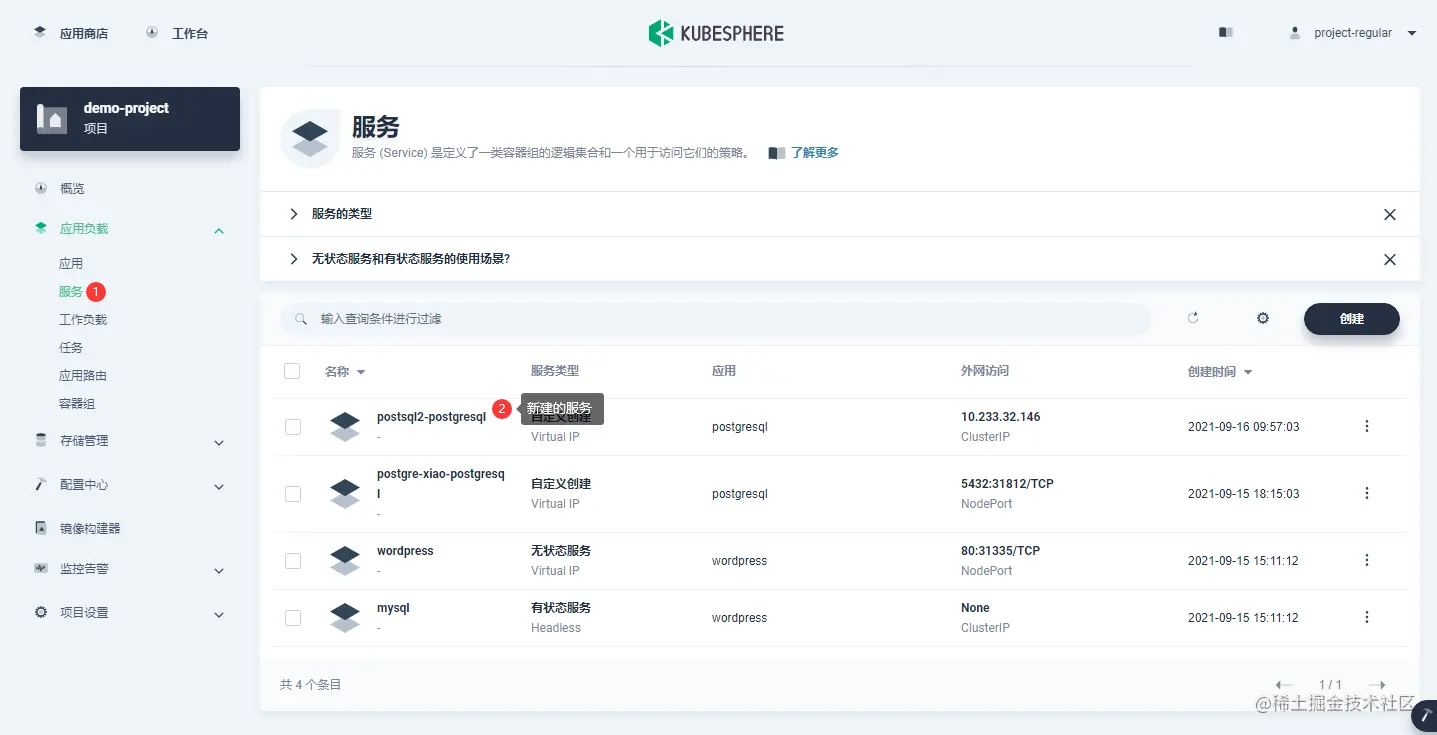Focus the filter search input field

716,319
